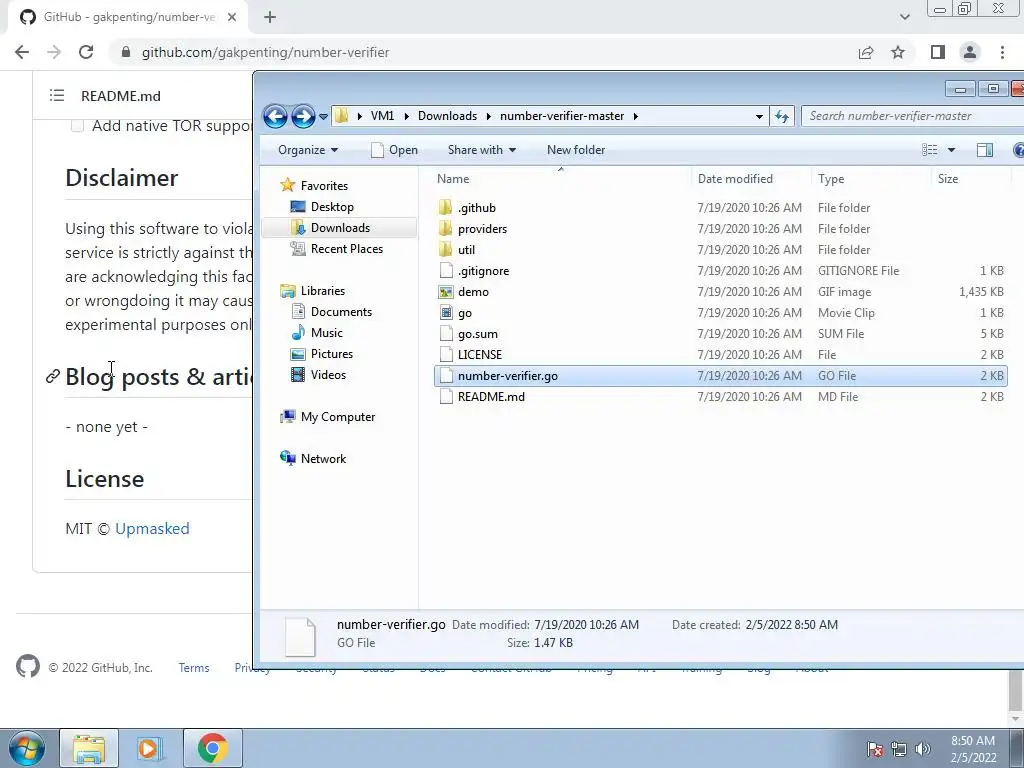
Task: Click VM1 in the address breadcrumb
Action: (x=382, y=116)
